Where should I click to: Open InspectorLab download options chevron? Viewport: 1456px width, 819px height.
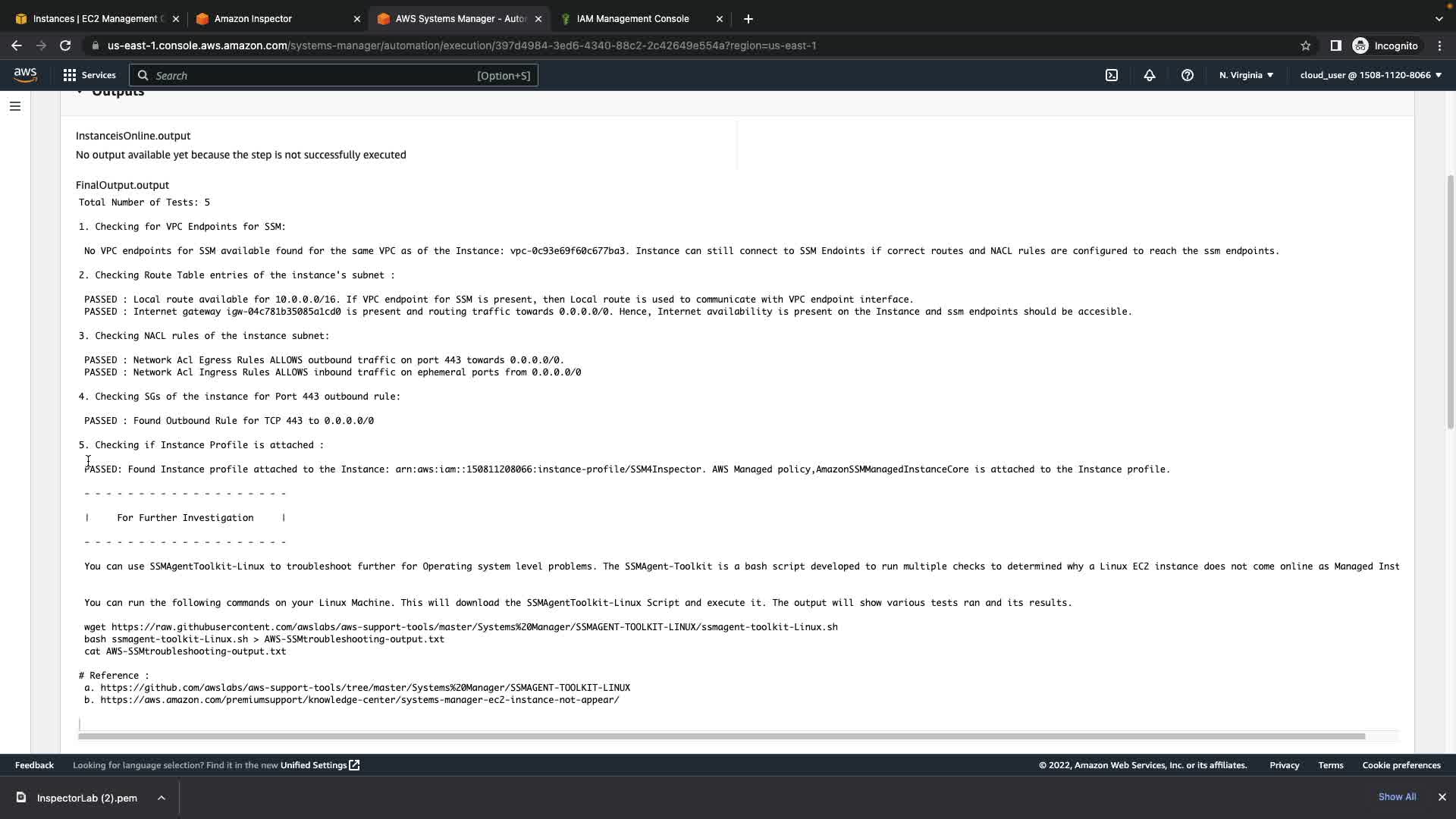[x=162, y=798]
